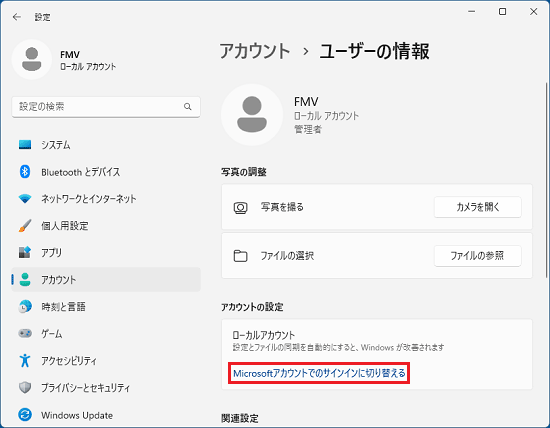Click アカウント breadcrumb in the title
The height and width of the screenshot is (428, 550).
point(255,51)
